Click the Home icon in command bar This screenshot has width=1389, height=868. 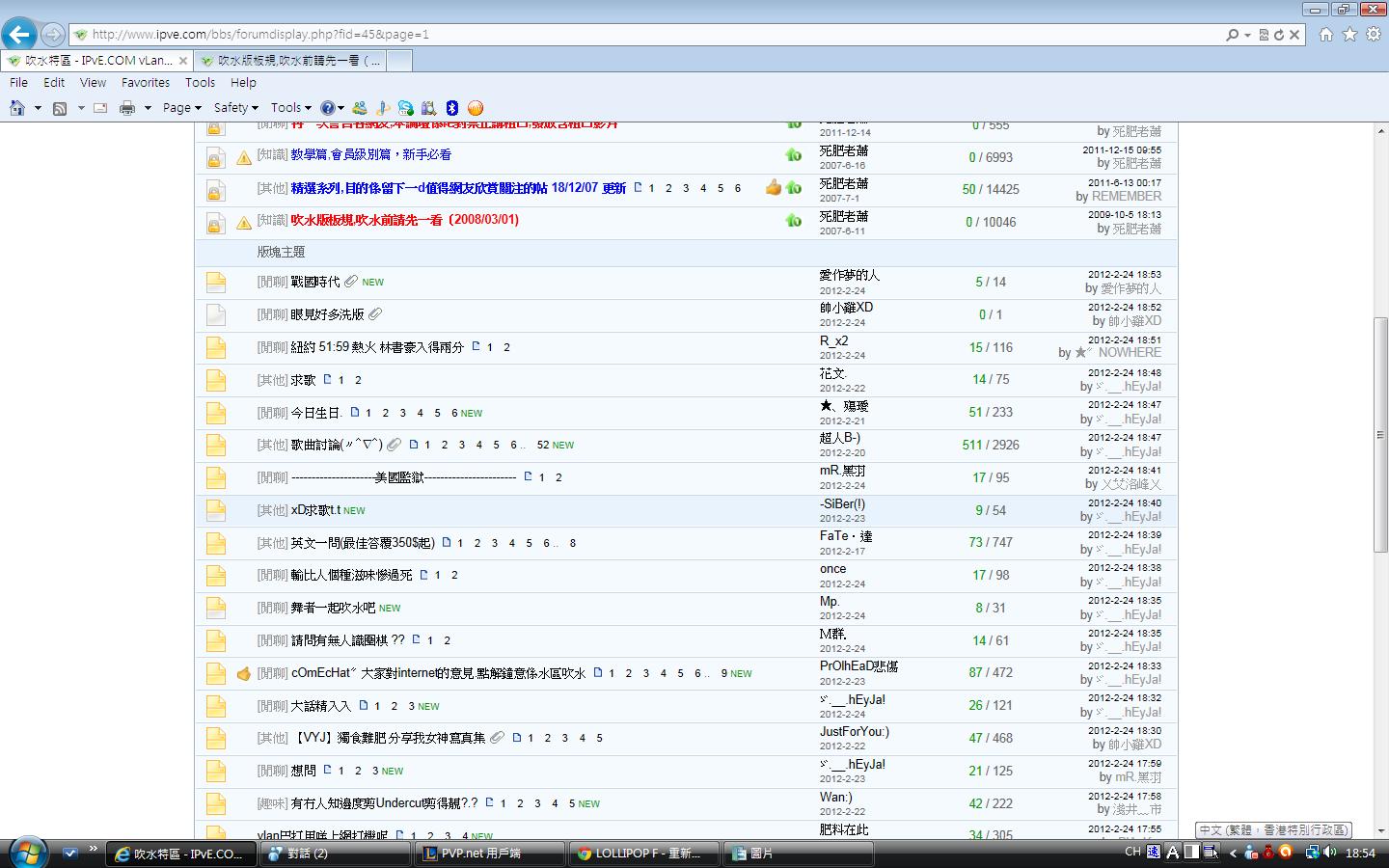pyautogui.click(x=16, y=108)
